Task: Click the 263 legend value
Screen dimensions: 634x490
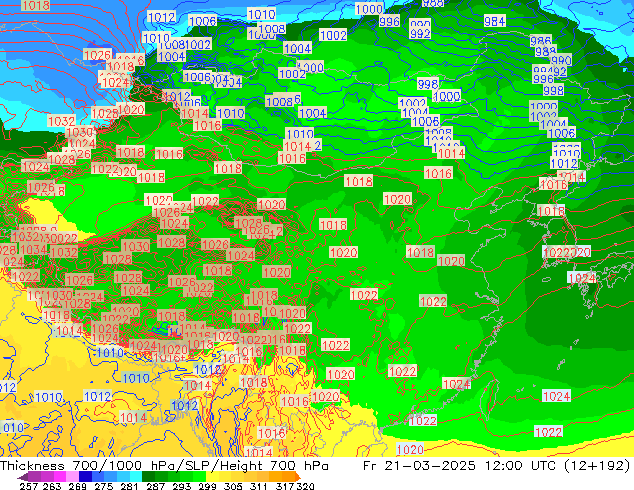Action: [52, 486]
